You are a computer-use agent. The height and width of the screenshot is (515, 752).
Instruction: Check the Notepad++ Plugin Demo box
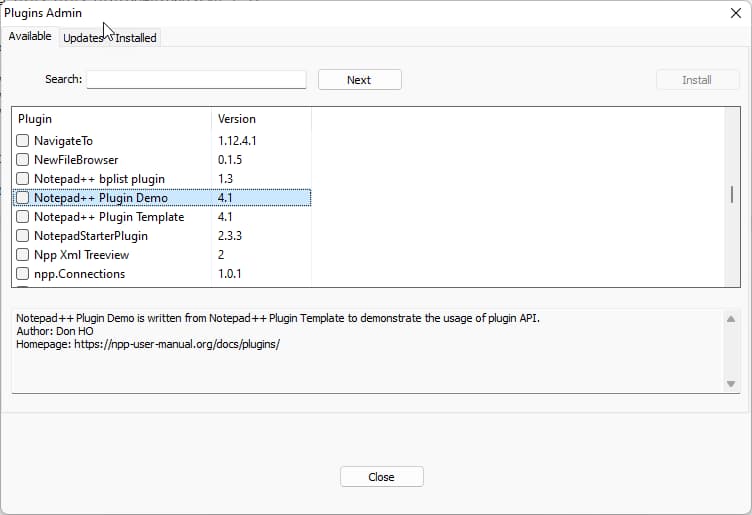[23, 198]
